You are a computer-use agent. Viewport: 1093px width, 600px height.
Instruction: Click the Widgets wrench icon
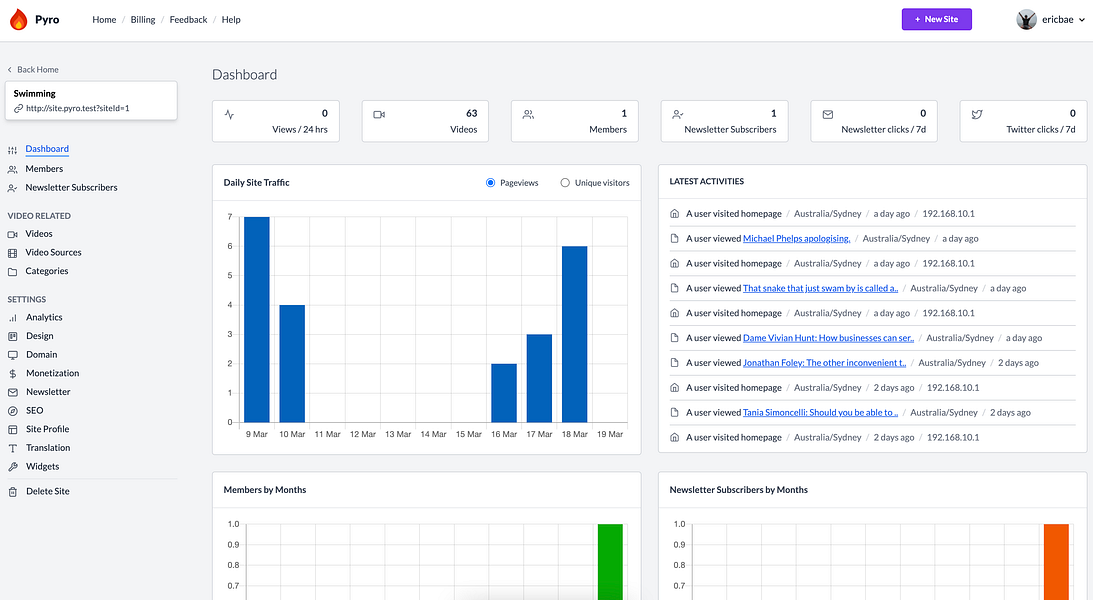[x=13, y=467]
